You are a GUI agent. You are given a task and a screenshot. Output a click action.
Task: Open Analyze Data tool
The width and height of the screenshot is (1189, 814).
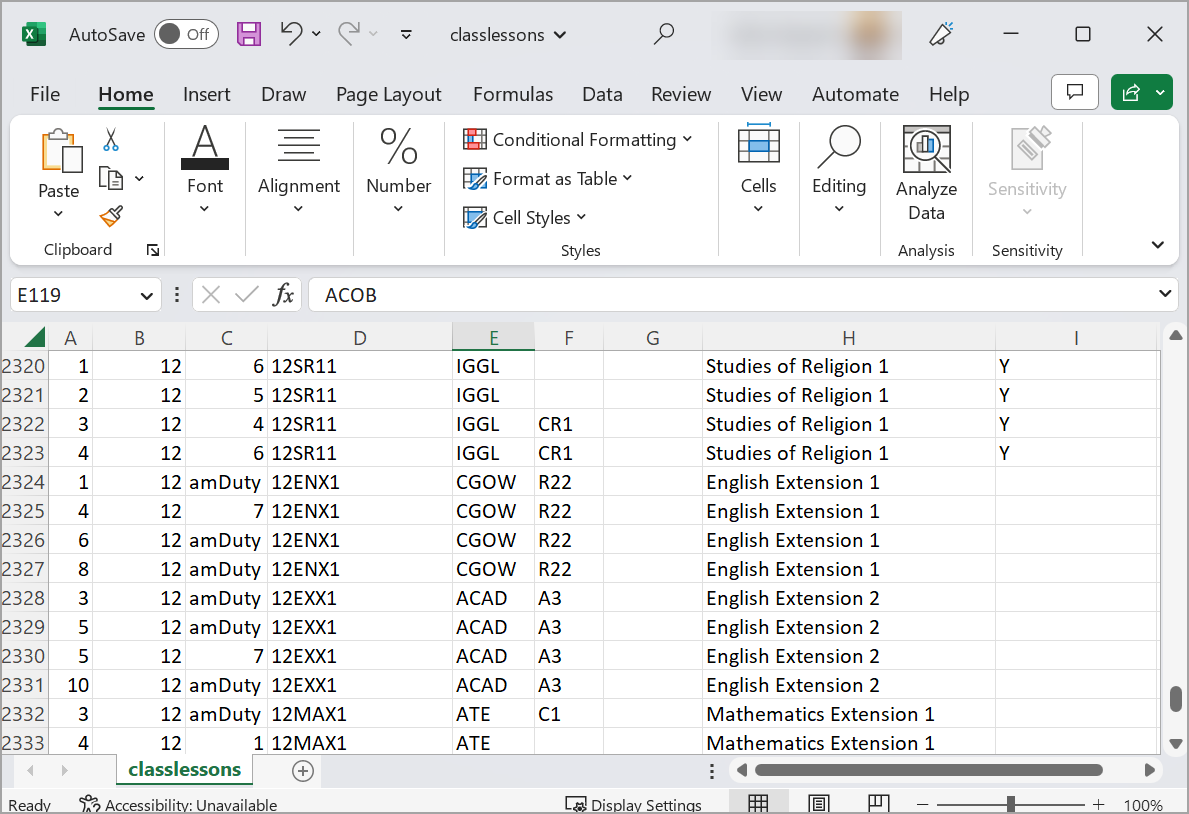[926, 175]
